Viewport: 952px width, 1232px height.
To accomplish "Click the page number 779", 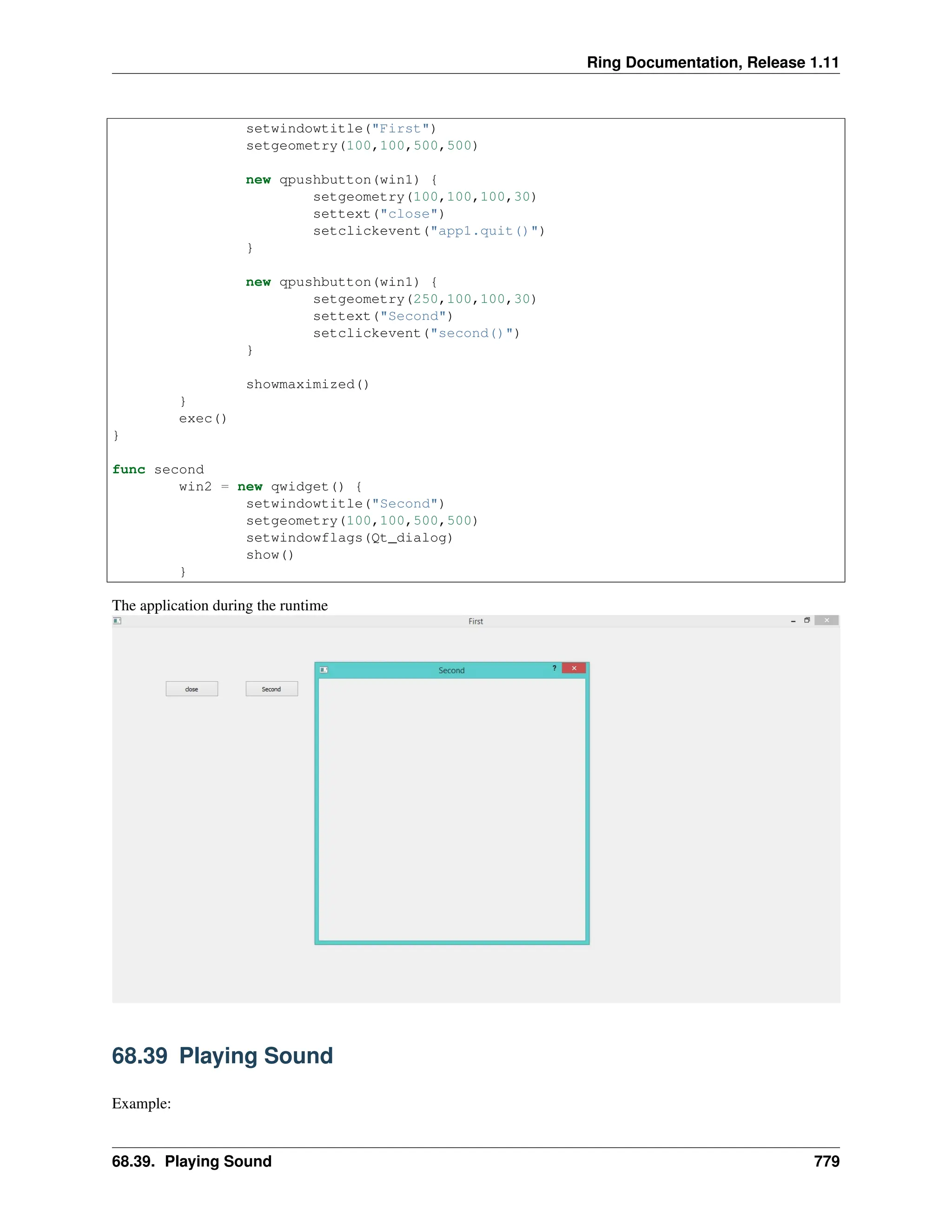I will coord(826,1161).
